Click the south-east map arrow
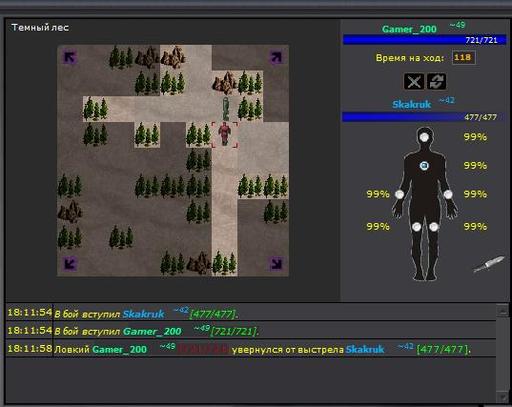The image size is (512, 407). [276, 264]
